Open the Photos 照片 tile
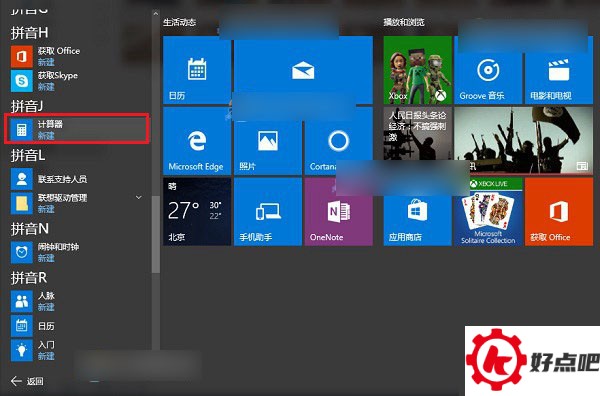 pos(268,141)
